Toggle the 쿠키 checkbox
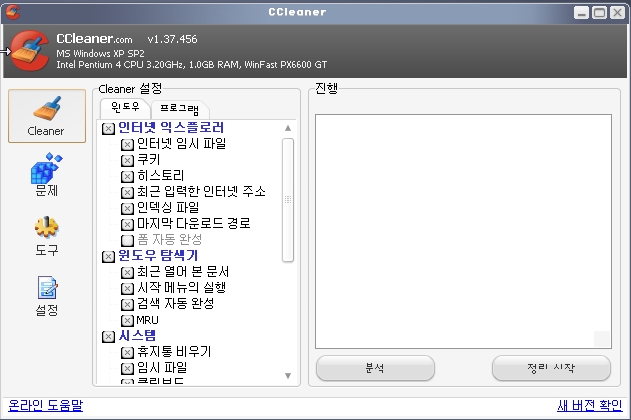 [x=127, y=161]
